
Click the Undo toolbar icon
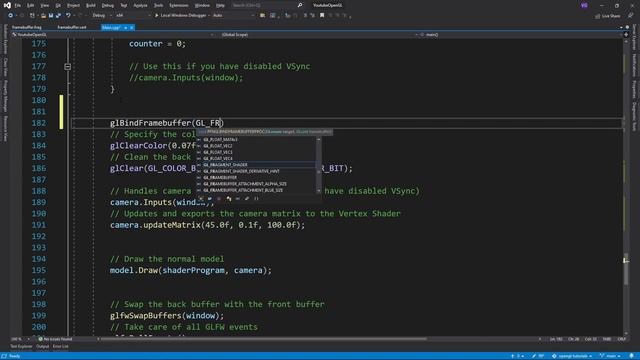click(68, 16)
